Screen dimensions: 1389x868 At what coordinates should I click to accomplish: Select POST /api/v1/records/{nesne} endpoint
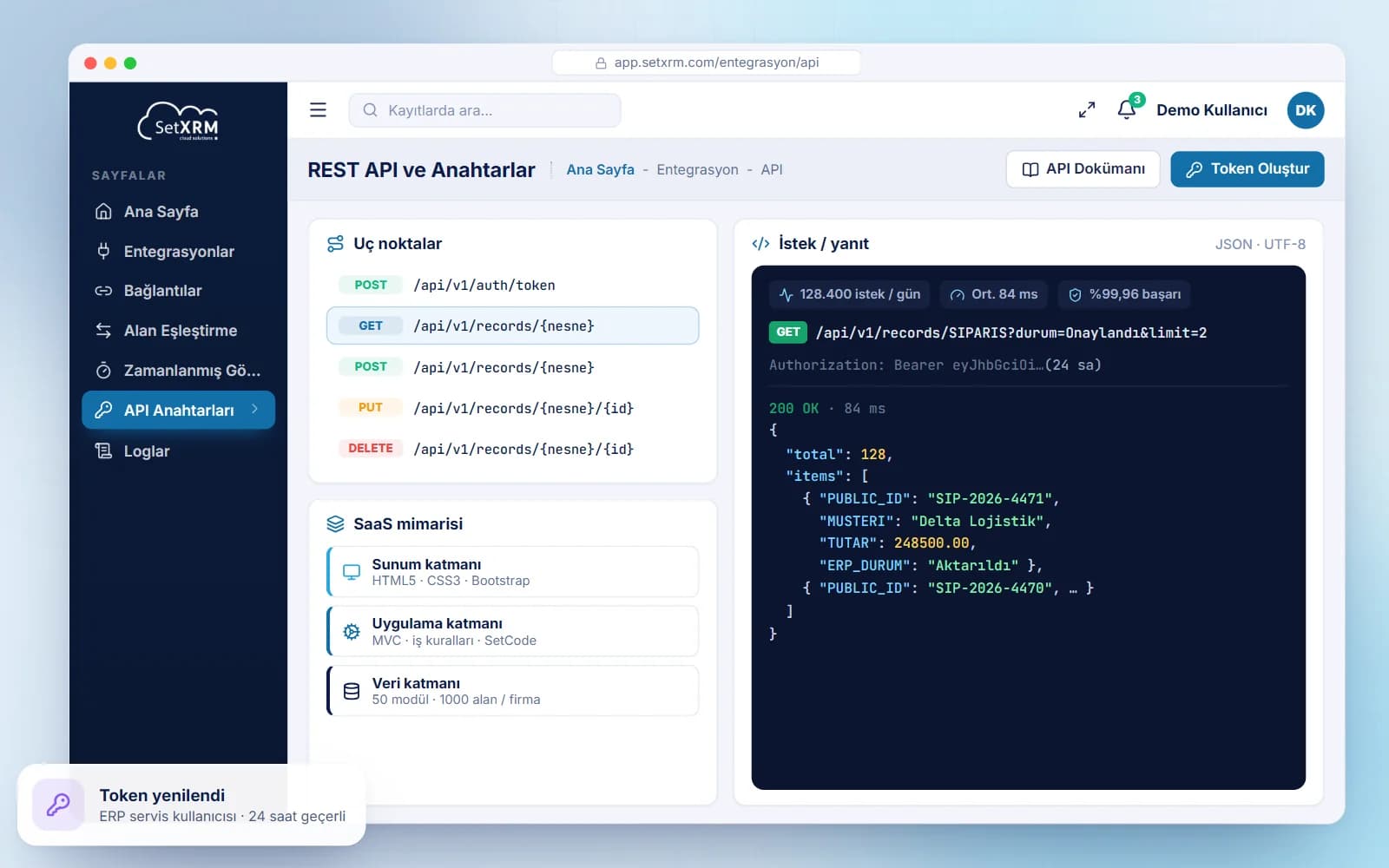512,367
